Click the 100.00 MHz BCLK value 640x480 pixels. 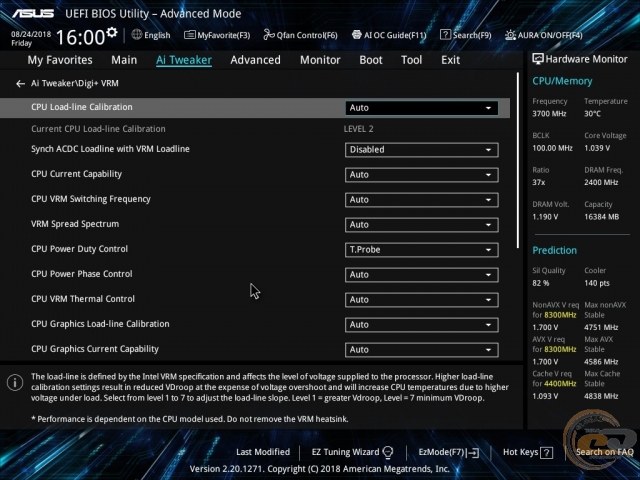tap(552, 148)
